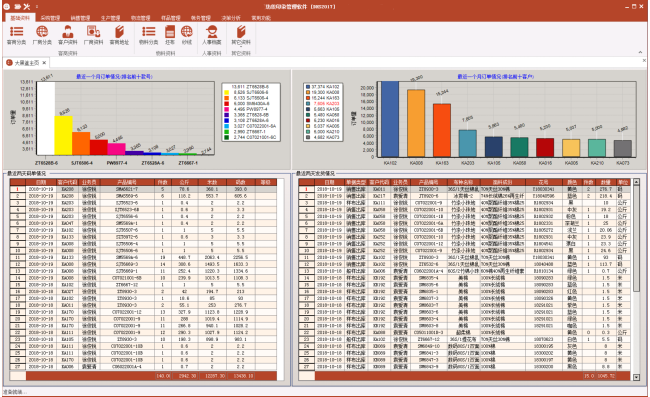Open the 厂商分类 globe icon
This screenshot has height=397, width=650.
(x=42, y=35)
